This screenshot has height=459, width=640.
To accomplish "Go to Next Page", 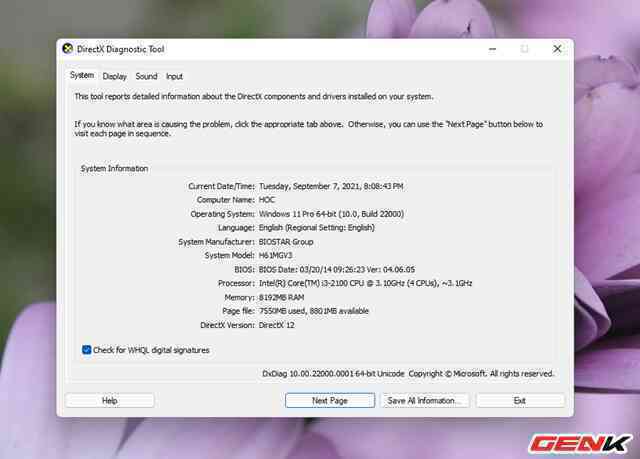I will tap(330, 401).
